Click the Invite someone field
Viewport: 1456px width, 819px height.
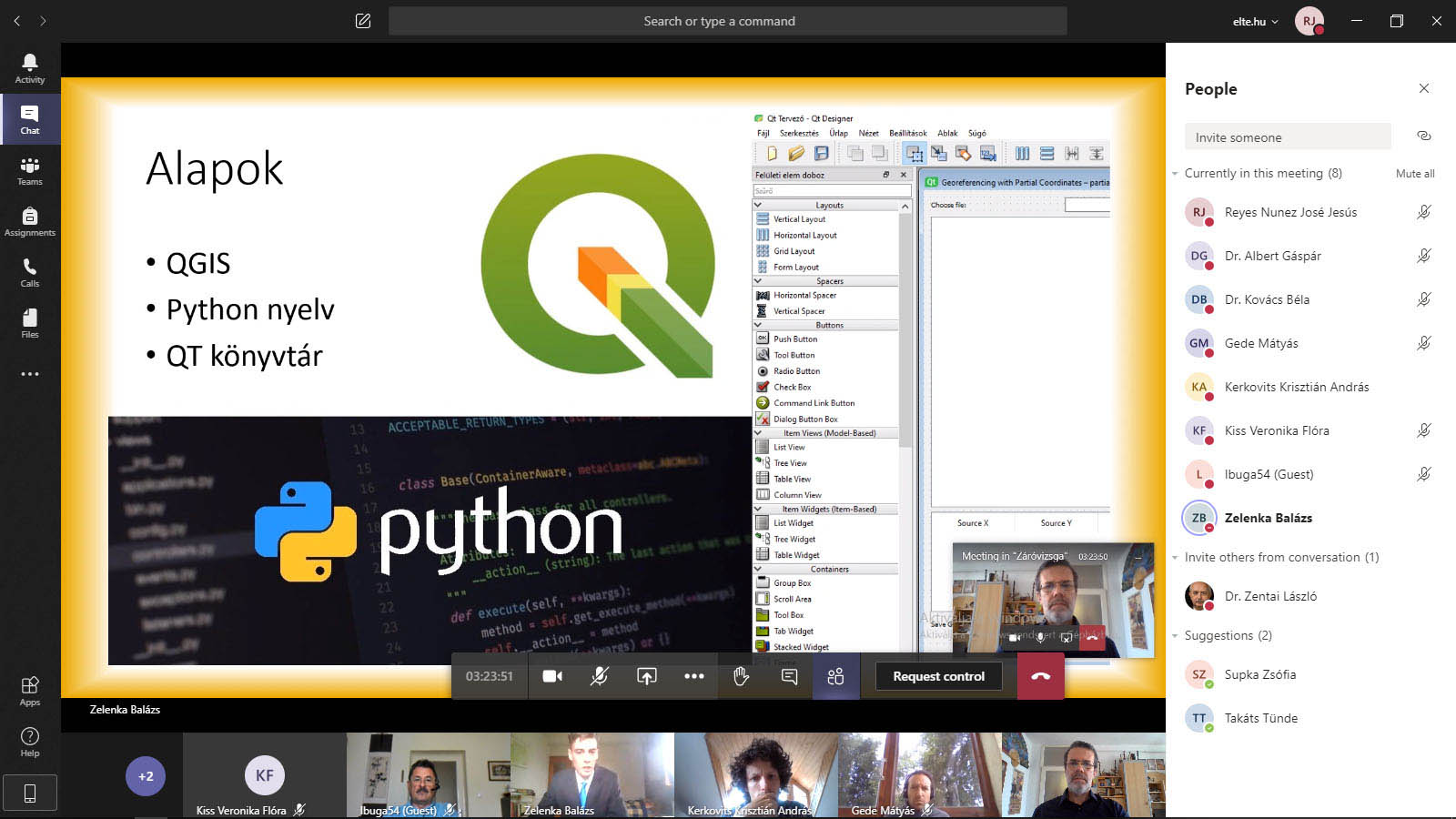(1288, 136)
